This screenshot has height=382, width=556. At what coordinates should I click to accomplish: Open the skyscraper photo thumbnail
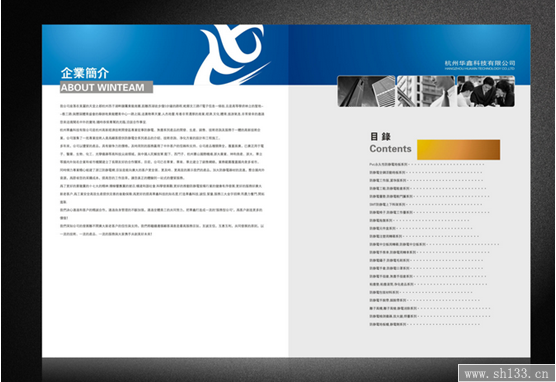[x=366, y=91]
